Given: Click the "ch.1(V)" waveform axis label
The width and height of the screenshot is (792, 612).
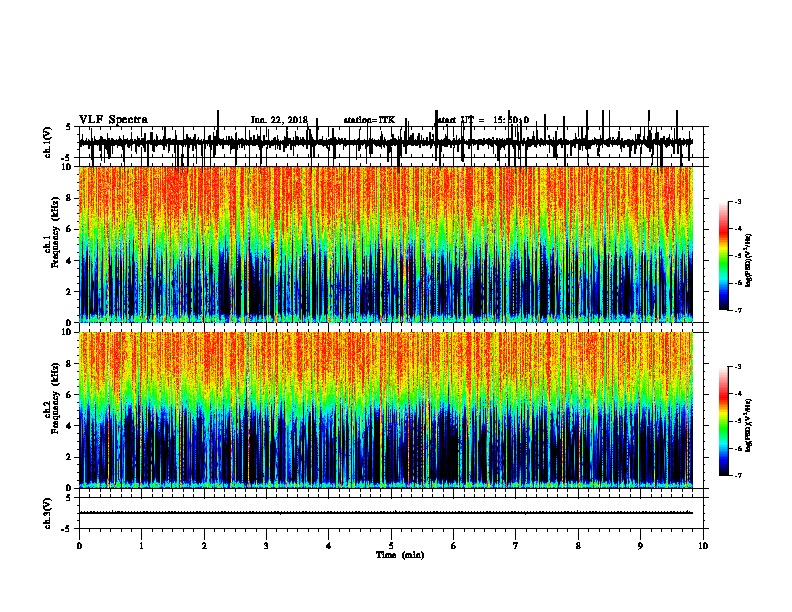Looking at the screenshot, I should click(x=47, y=142).
